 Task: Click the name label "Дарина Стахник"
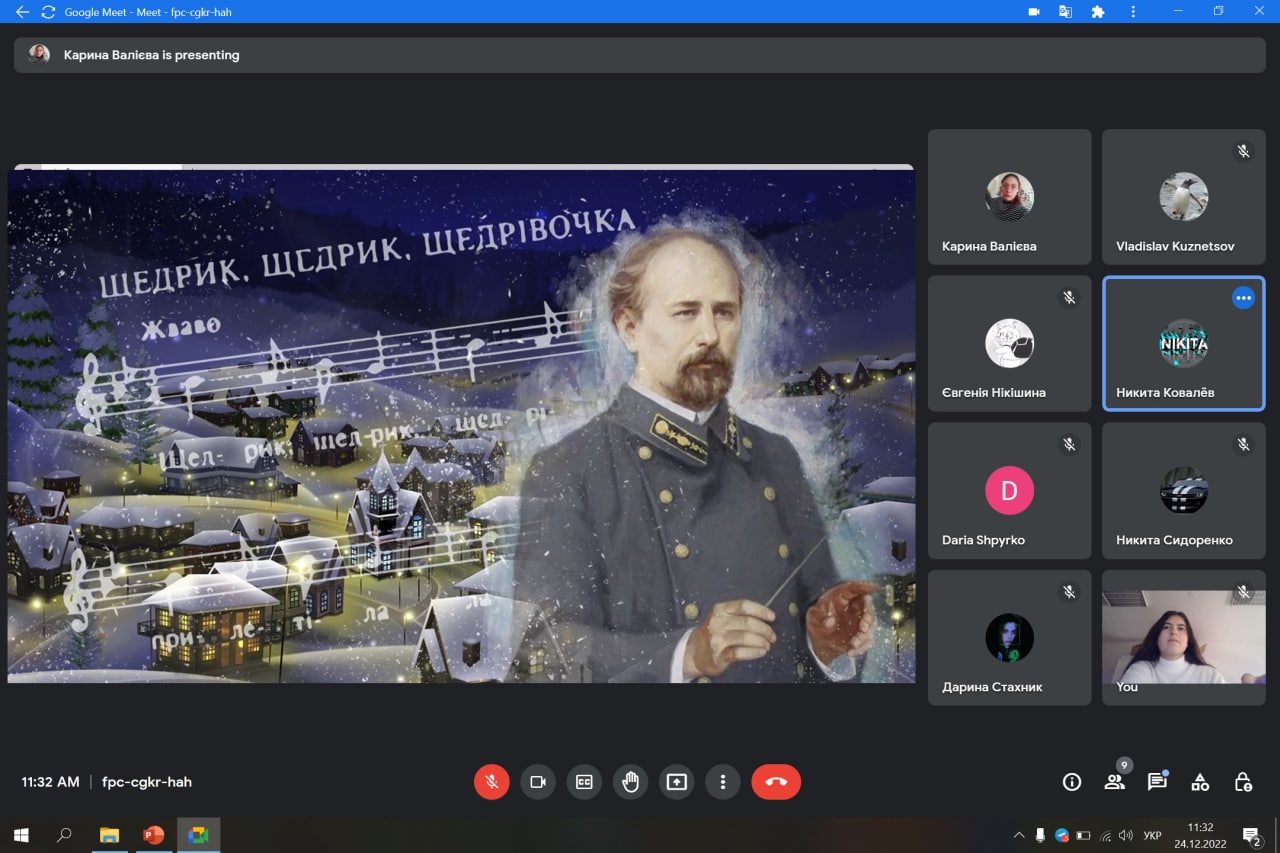pyautogui.click(x=992, y=687)
